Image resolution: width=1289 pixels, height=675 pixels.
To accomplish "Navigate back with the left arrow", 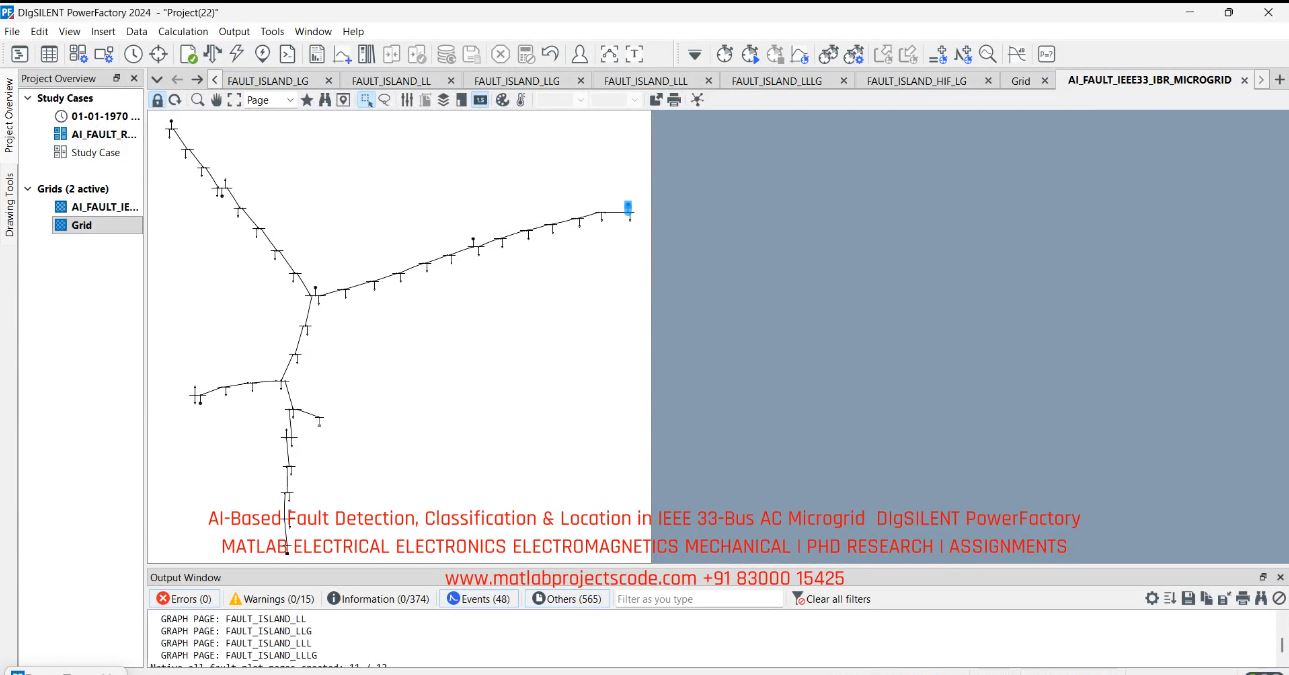I will click(x=177, y=80).
